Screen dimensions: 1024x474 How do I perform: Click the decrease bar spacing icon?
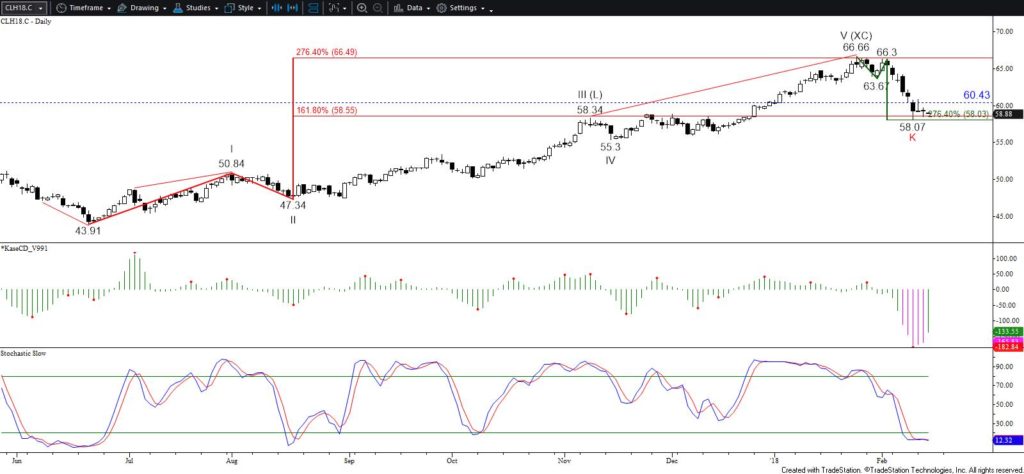pyautogui.click(x=276, y=8)
